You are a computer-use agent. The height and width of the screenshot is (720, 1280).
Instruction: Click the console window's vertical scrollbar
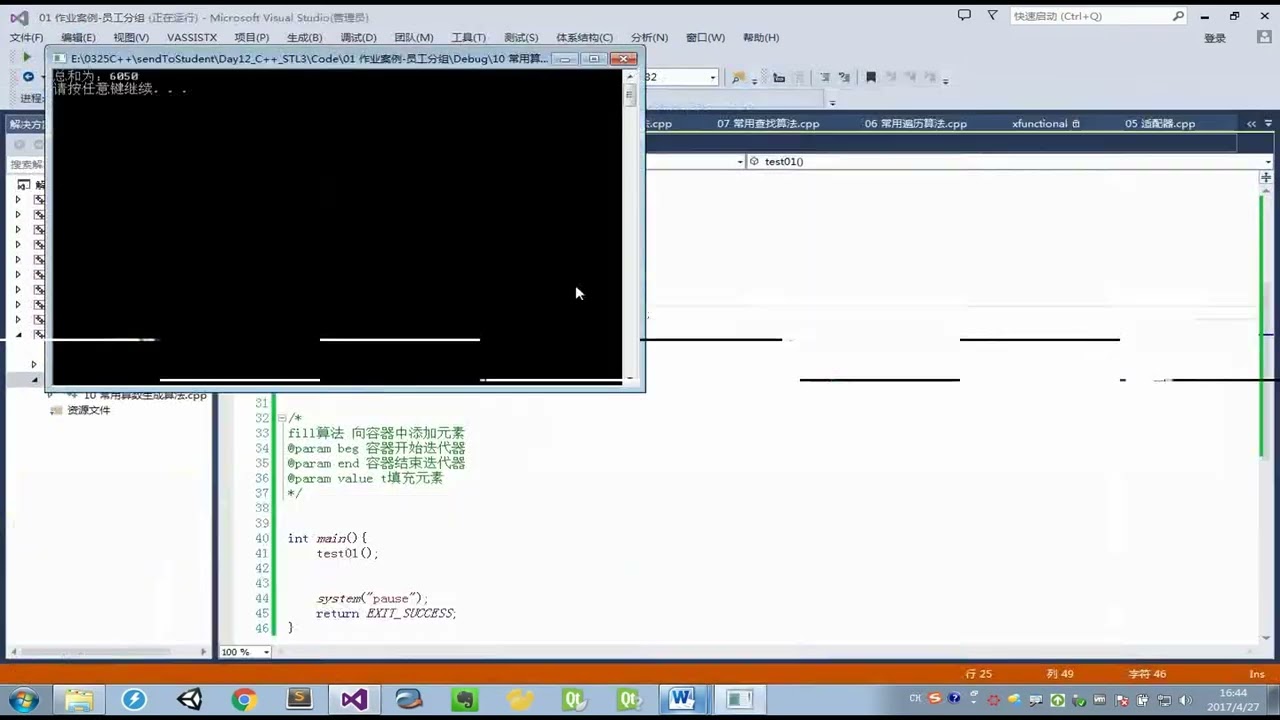(630, 228)
